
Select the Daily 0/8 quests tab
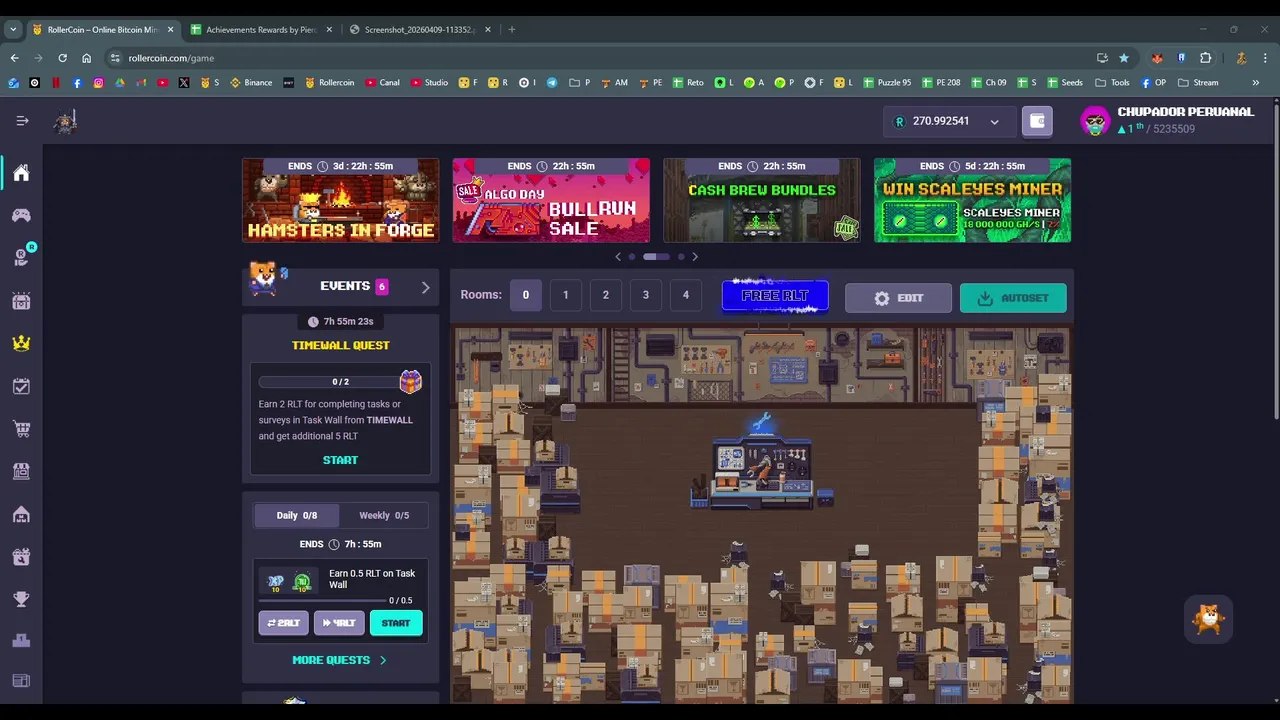tap(296, 515)
